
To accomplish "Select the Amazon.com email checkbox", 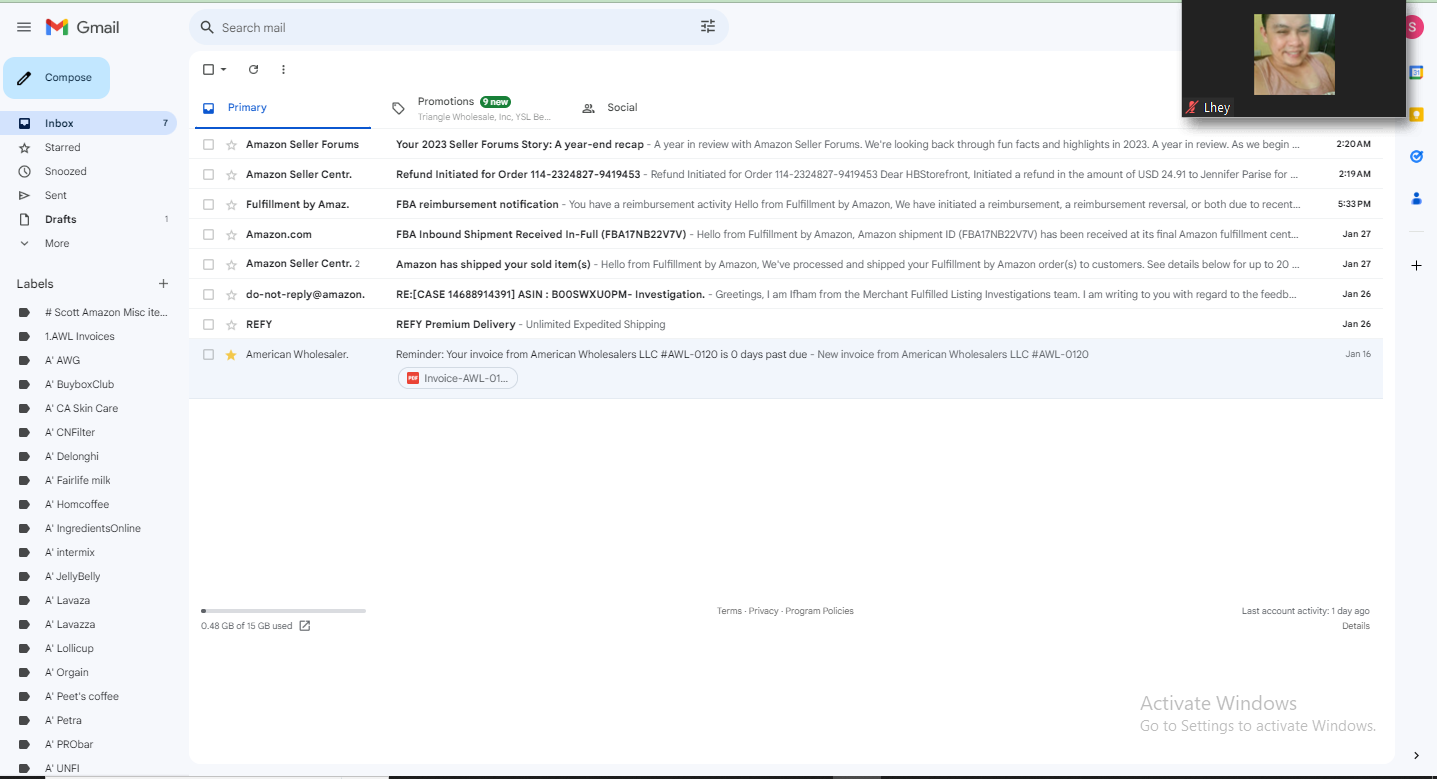I will click(208, 234).
